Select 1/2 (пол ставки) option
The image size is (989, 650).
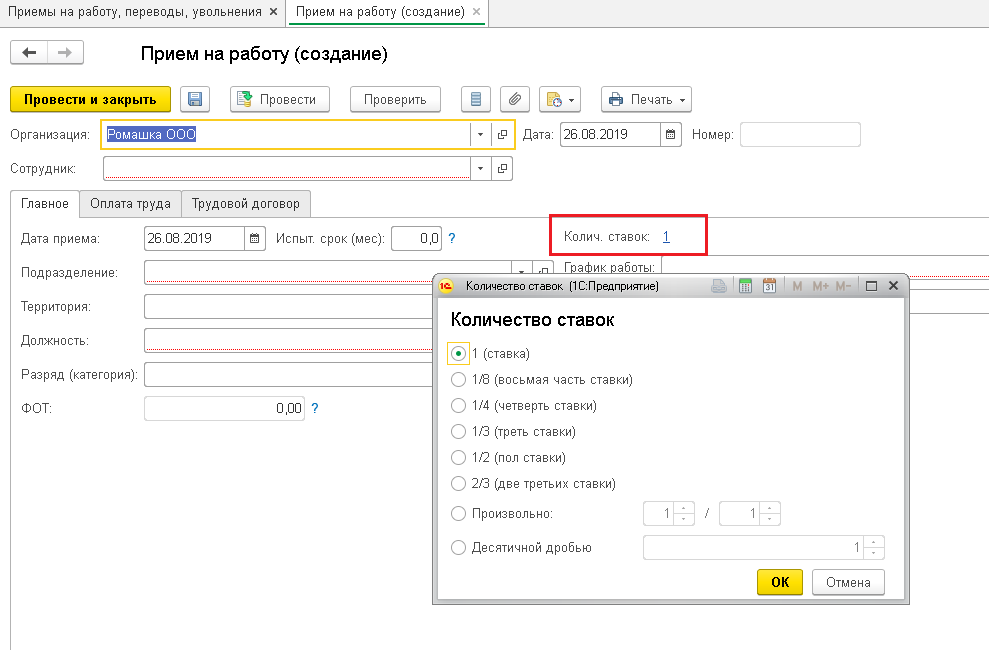459,457
